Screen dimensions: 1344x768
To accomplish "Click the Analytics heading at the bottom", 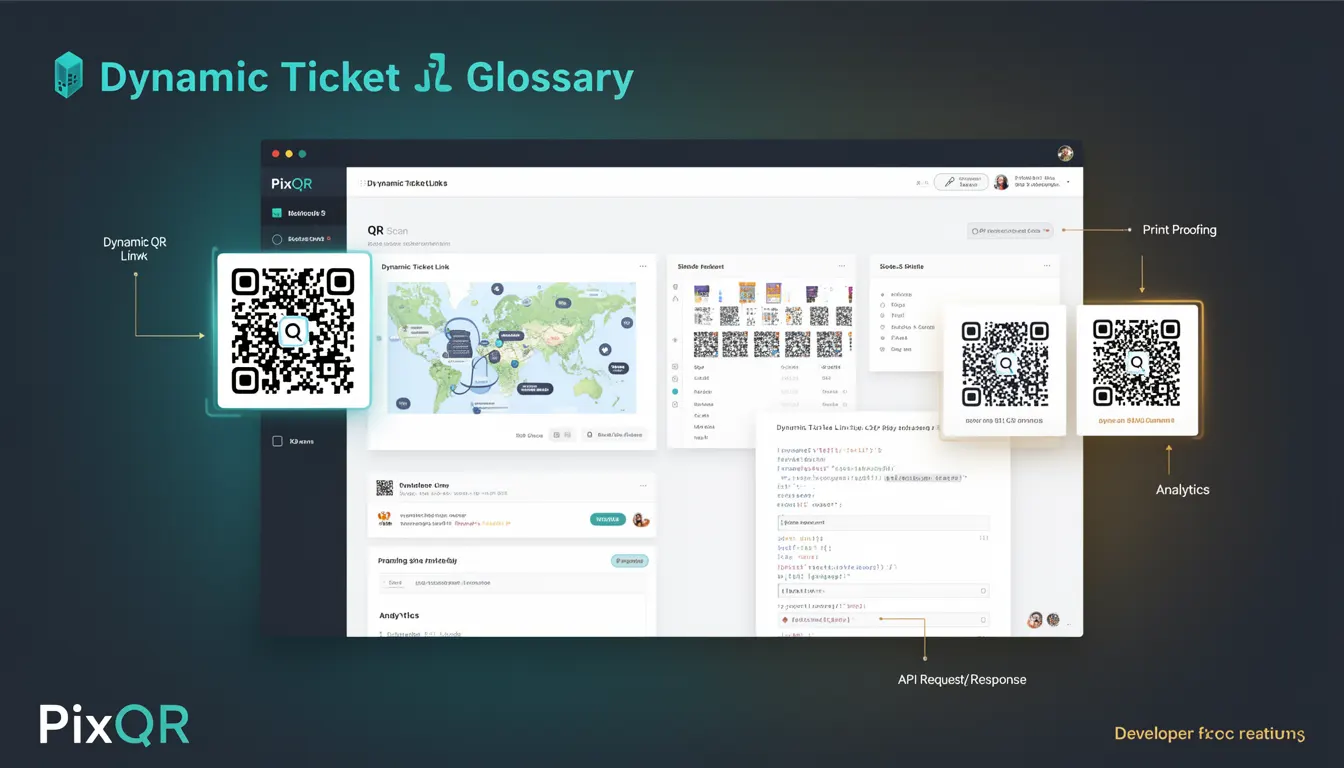I will 399,615.
